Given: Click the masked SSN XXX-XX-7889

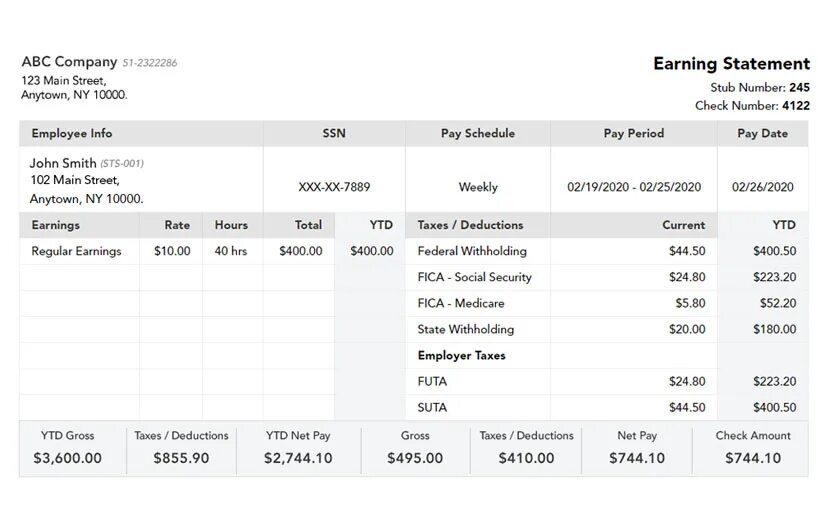Looking at the screenshot, I should [334, 187].
